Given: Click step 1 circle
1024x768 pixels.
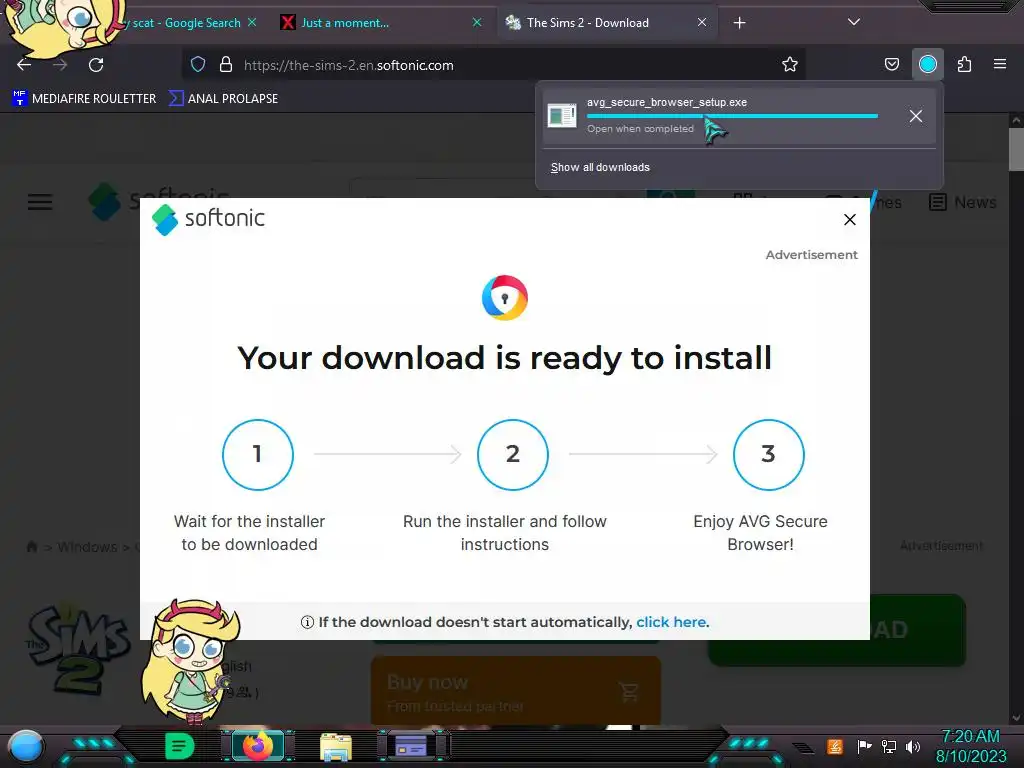Looking at the screenshot, I should (257, 455).
